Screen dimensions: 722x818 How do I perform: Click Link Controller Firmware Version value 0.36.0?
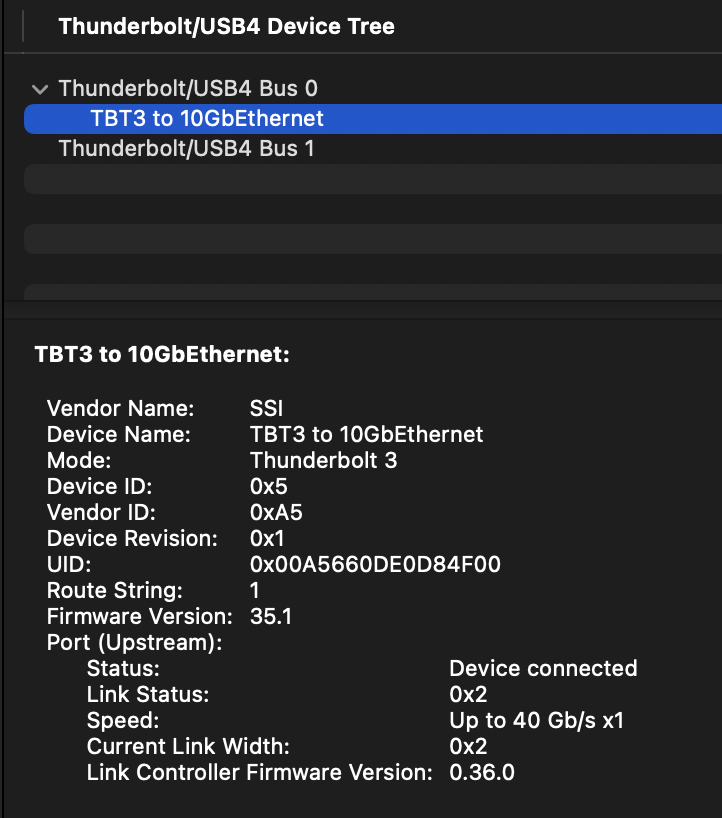(482, 773)
